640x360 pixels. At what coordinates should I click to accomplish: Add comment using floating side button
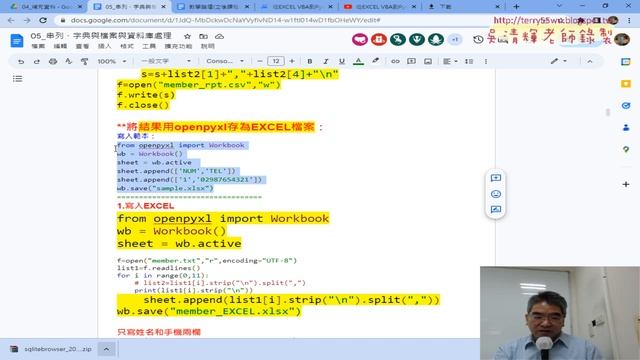pyautogui.click(x=496, y=178)
